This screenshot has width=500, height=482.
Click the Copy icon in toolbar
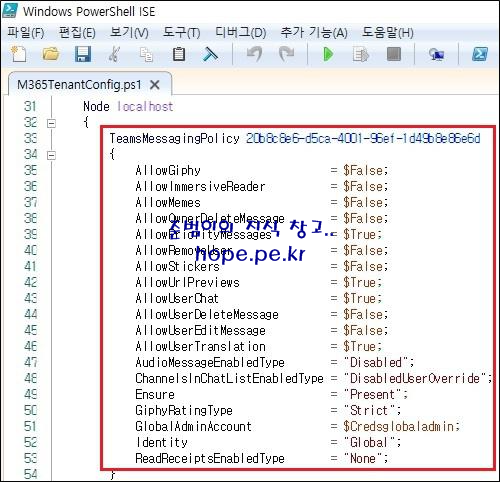(146, 54)
